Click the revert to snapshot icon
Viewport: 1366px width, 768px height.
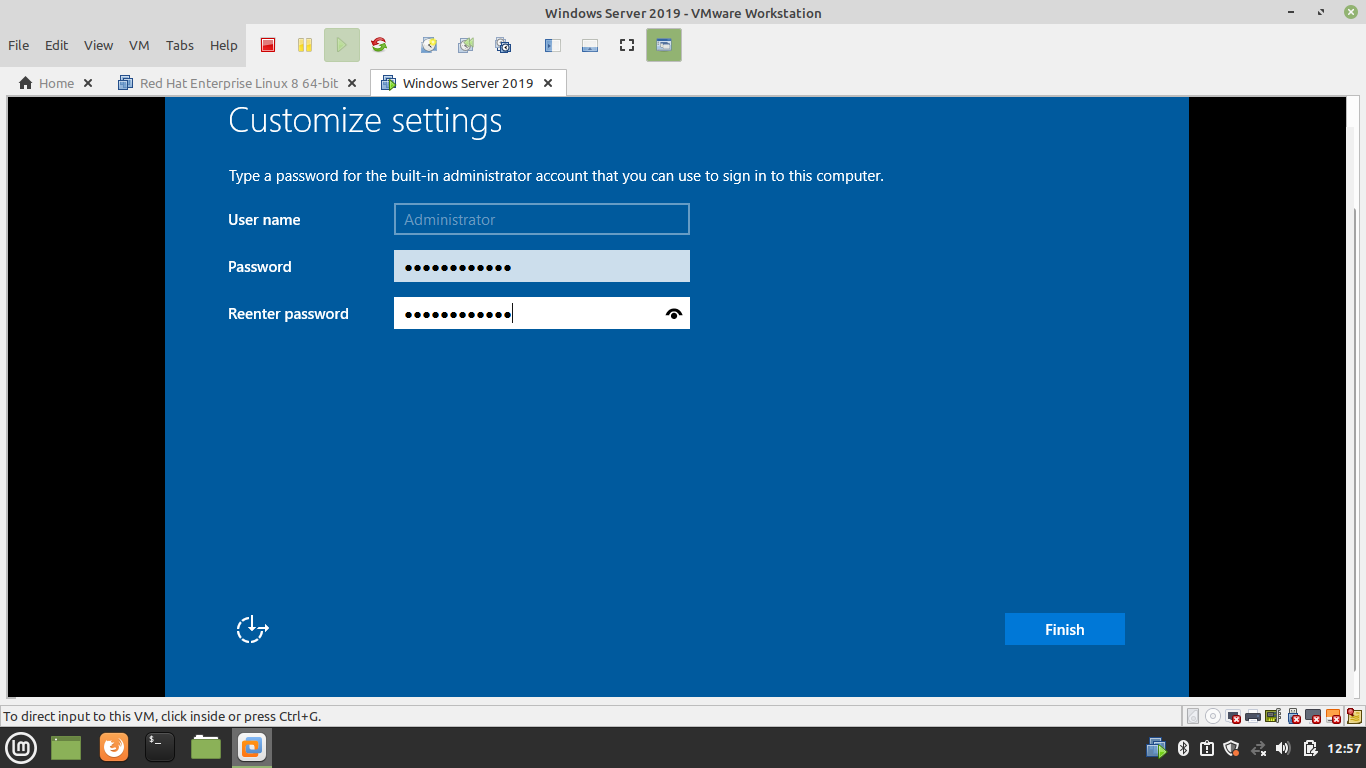(x=466, y=45)
